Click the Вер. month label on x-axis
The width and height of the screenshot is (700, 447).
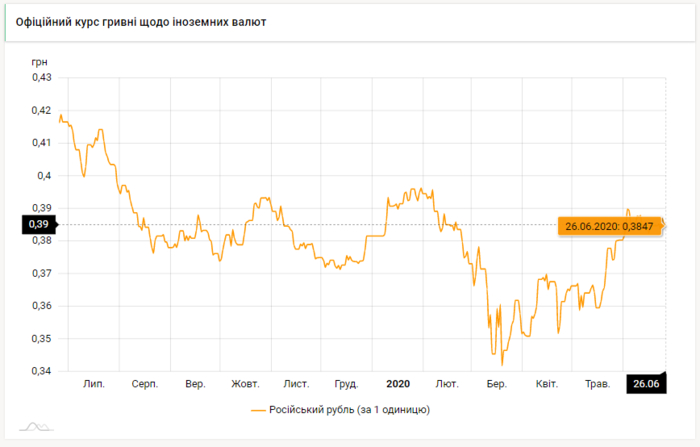[195, 384]
